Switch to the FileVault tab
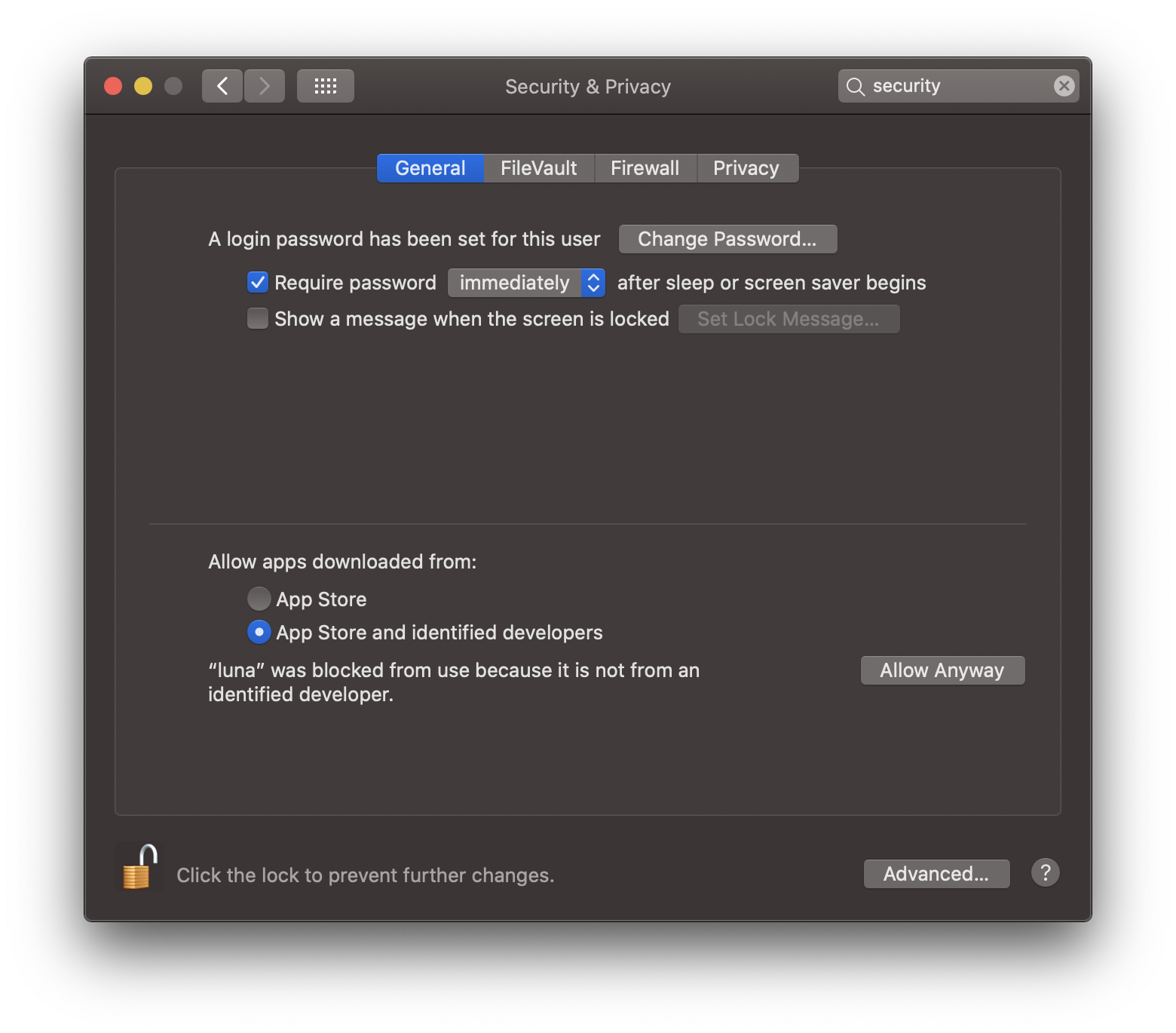The image size is (1176, 1033). tap(538, 168)
